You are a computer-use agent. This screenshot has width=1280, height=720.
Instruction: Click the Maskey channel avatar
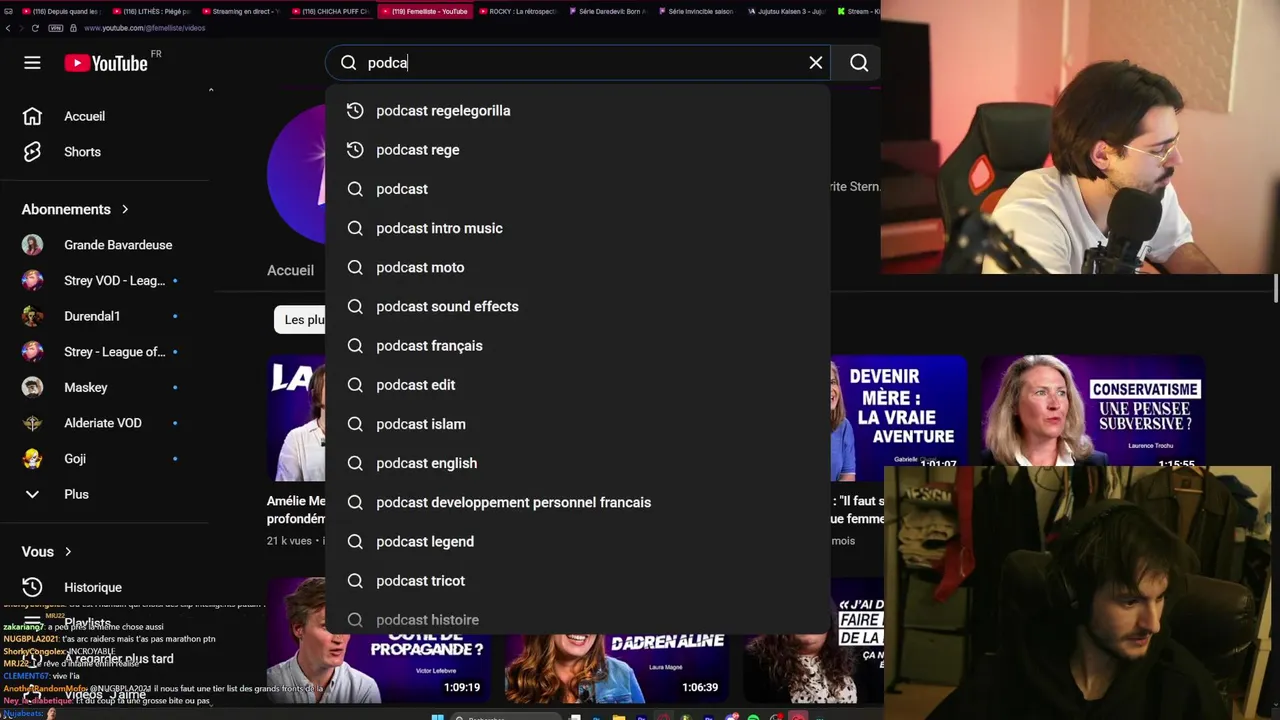coord(33,387)
